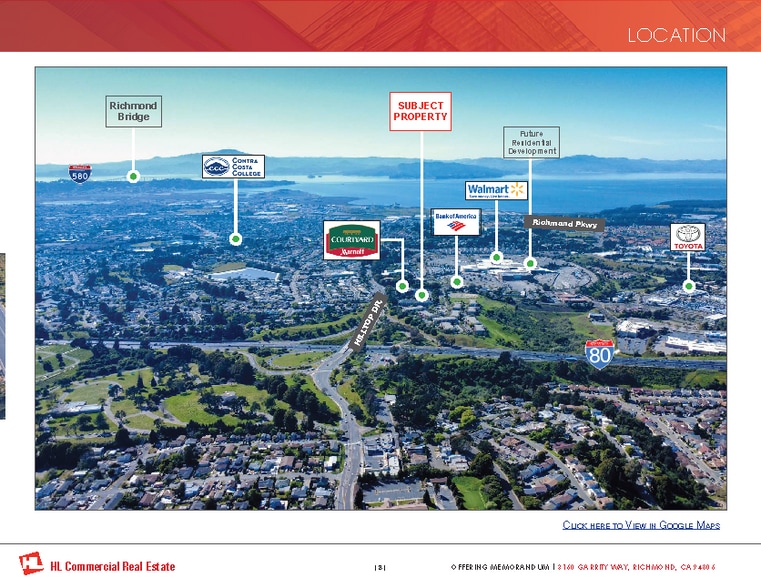Click the LOCATION page heading

click(x=676, y=35)
